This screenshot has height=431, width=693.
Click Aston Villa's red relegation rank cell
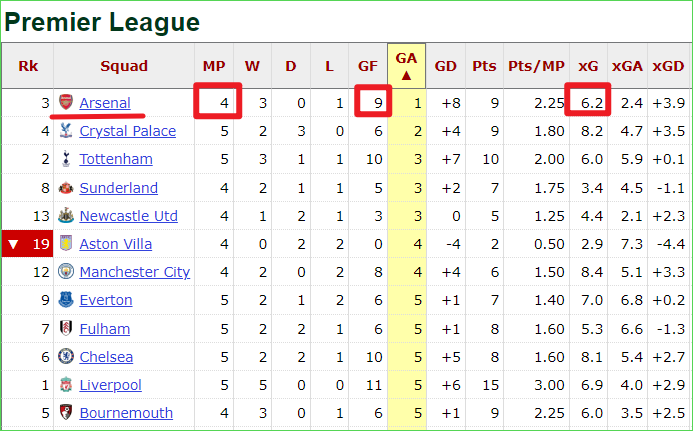click(28, 244)
